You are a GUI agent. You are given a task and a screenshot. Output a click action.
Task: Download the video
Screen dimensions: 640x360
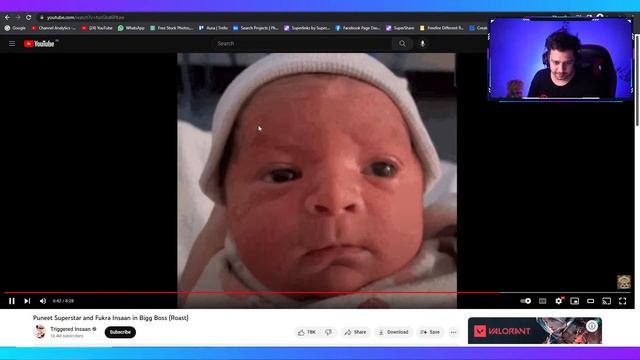coord(393,332)
